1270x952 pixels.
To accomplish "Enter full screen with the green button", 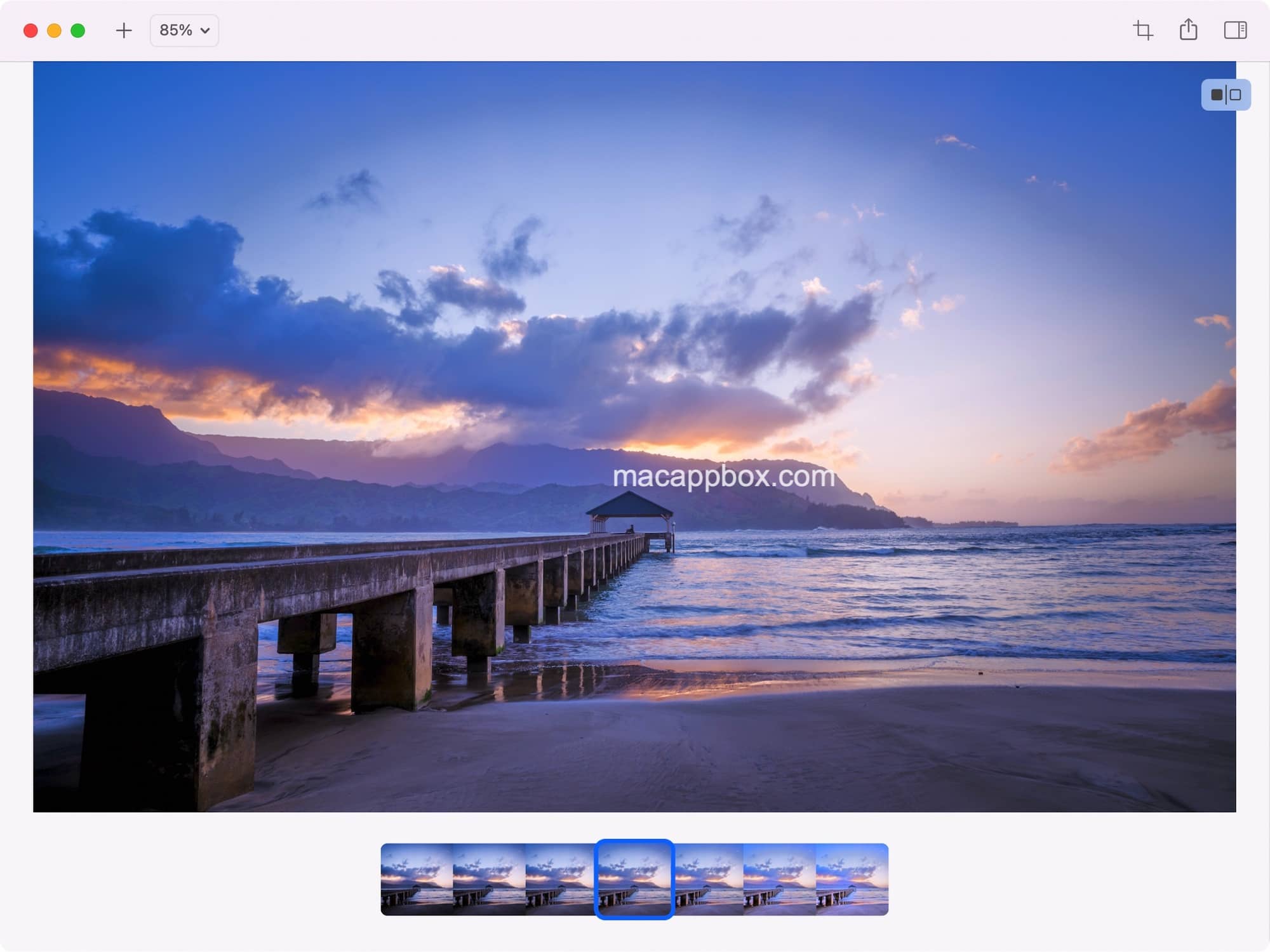I will coord(77,30).
